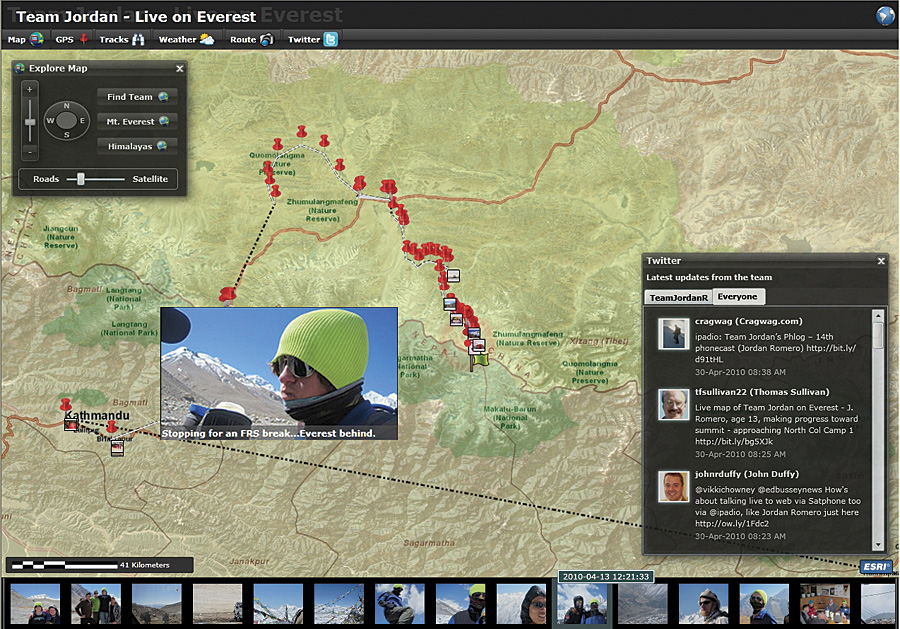Click the photo marker below Kathmandu
900x629 pixels.
coord(117,448)
